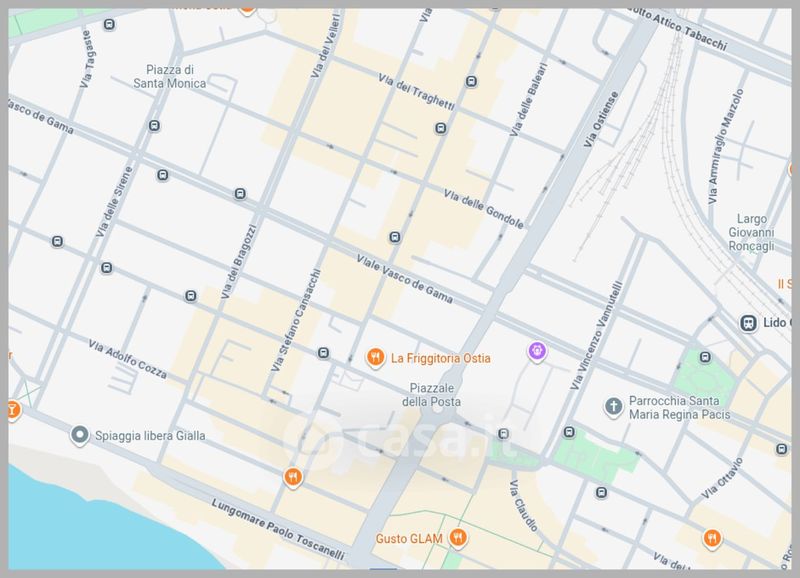Click the purple marker near Piazzale della Posta
Screen dimensions: 800x578
point(537,351)
